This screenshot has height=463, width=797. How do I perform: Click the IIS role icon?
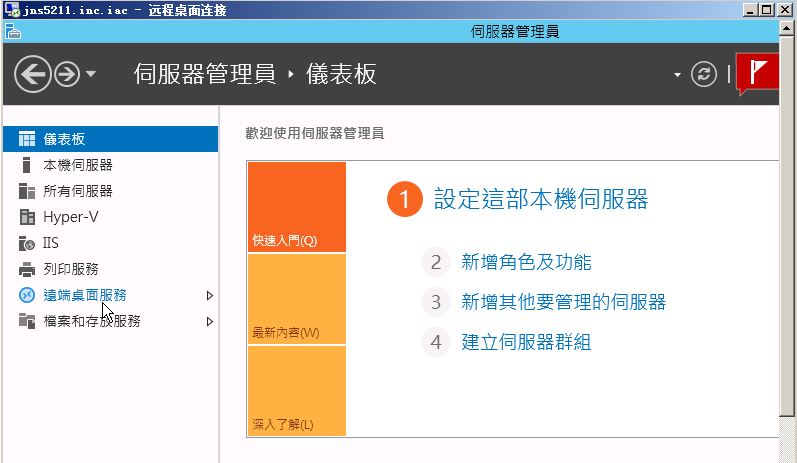pos(27,243)
